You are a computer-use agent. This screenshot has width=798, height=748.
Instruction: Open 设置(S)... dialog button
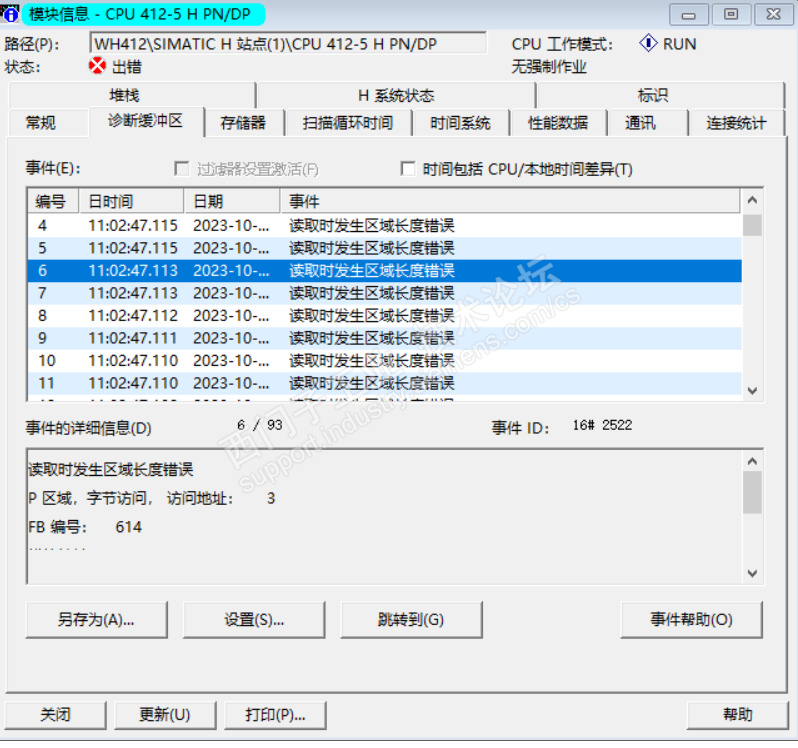tap(254, 620)
